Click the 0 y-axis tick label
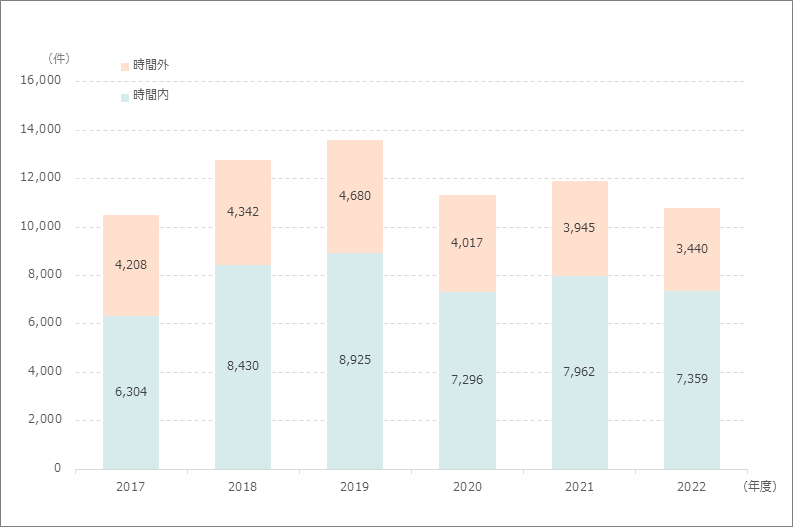Viewport: 793px width, 527px height. (x=58, y=468)
